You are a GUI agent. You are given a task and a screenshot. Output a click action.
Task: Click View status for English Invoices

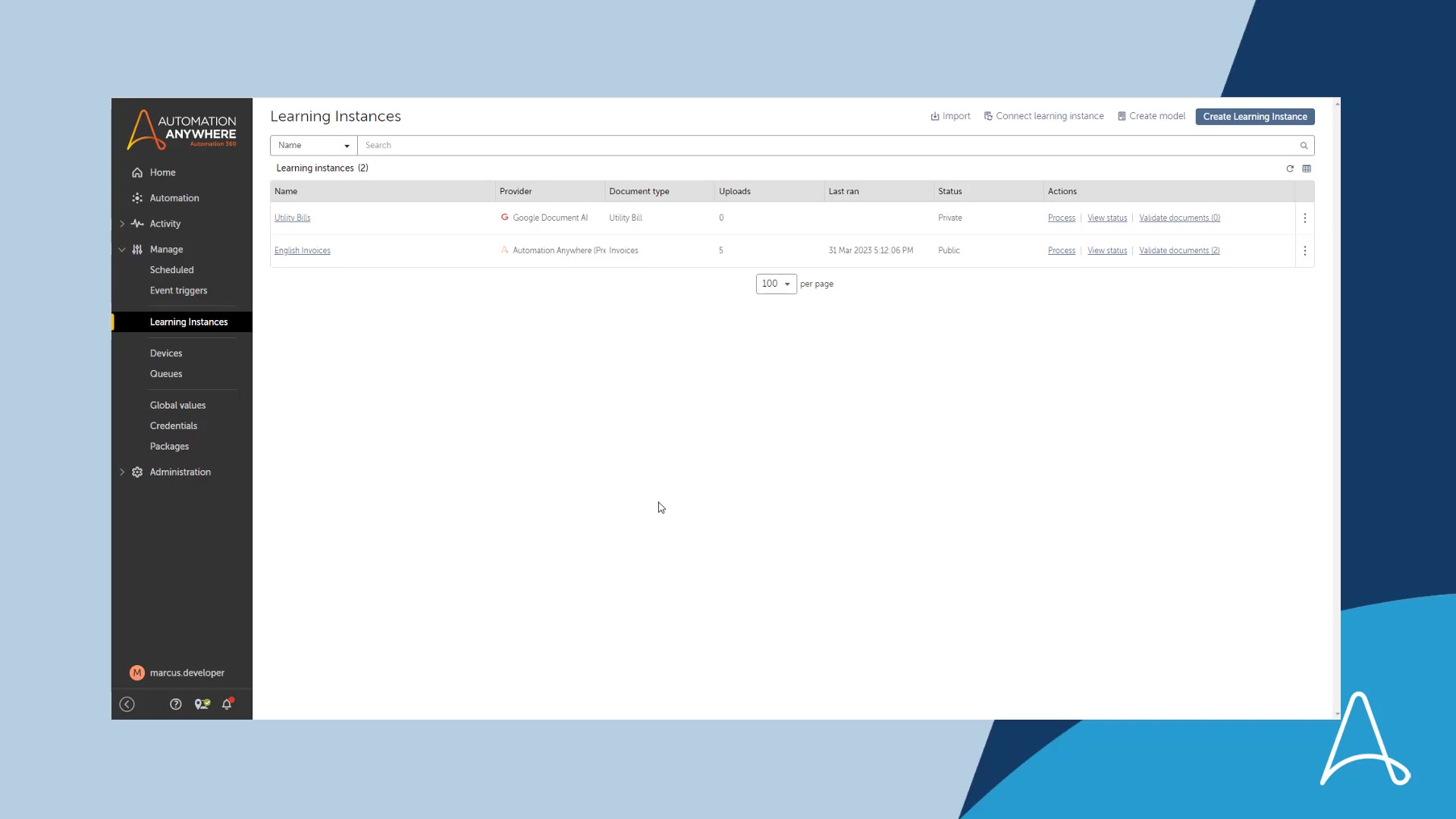click(1107, 251)
